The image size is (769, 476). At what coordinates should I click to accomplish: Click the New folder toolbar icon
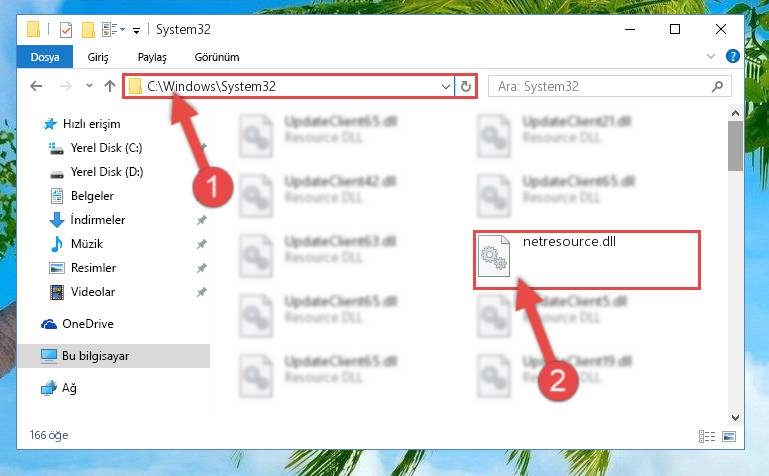pyautogui.click(x=88, y=30)
